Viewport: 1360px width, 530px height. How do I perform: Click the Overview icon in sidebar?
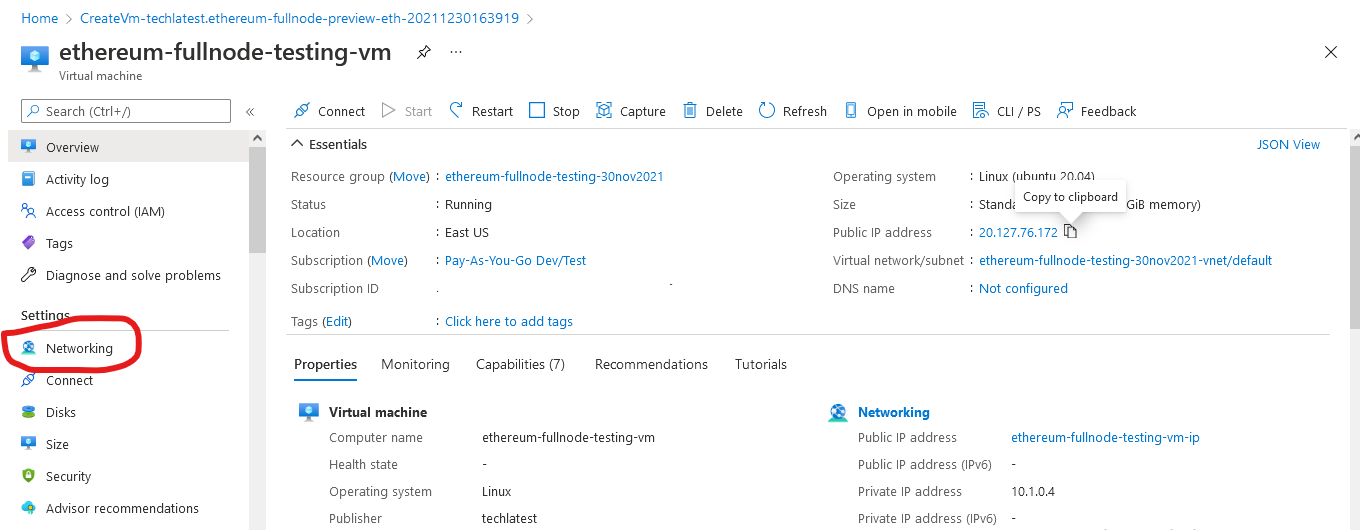click(28, 147)
